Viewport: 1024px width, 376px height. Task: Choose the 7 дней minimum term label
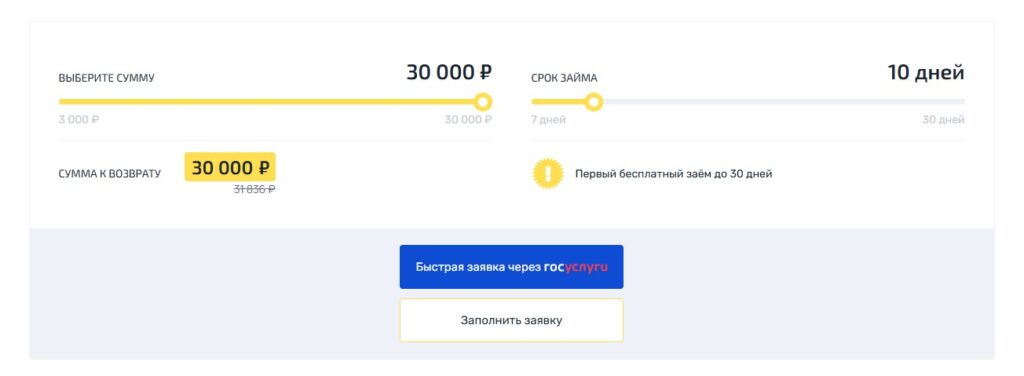[x=549, y=120]
